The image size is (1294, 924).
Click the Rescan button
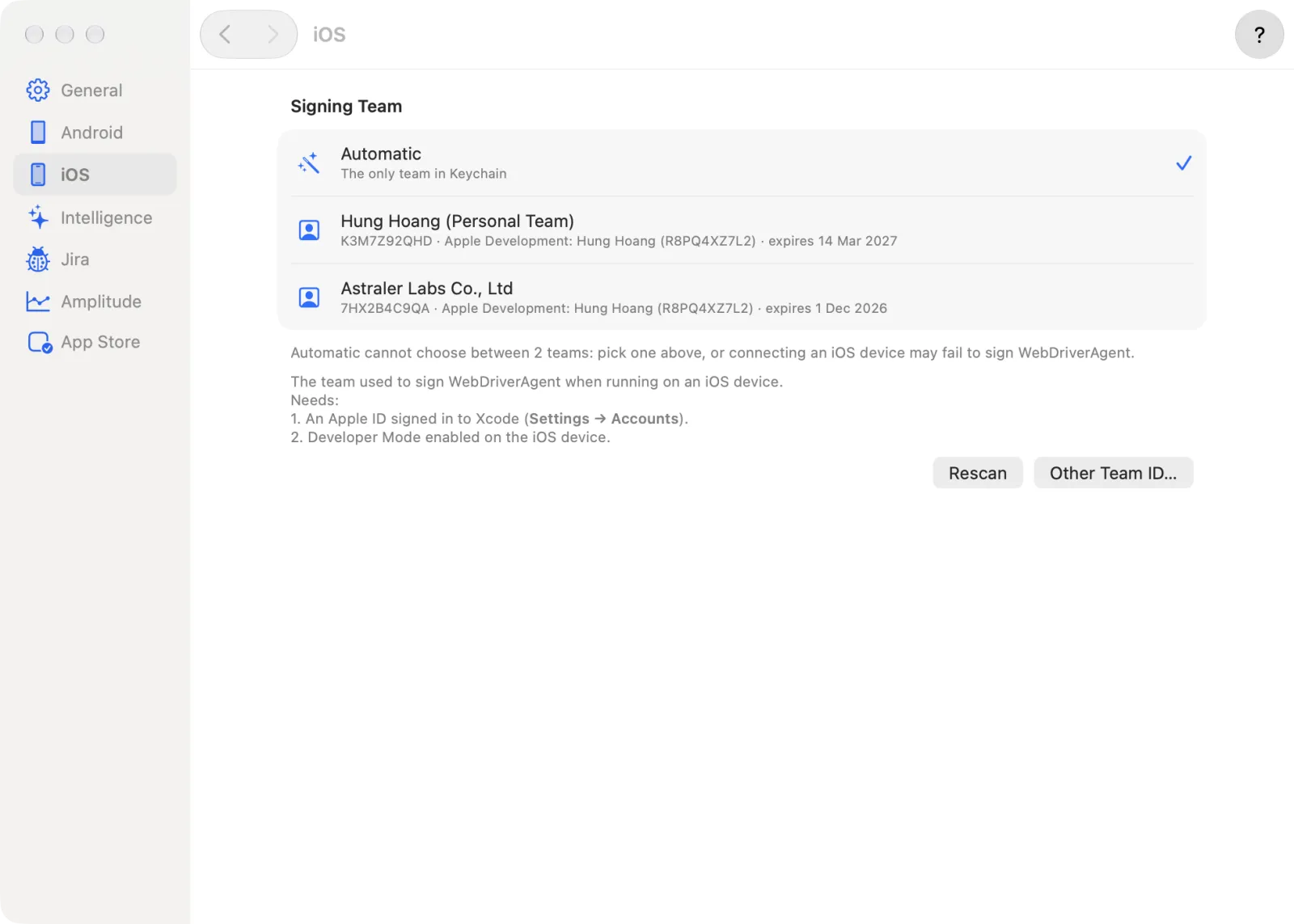click(x=978, y=473)
